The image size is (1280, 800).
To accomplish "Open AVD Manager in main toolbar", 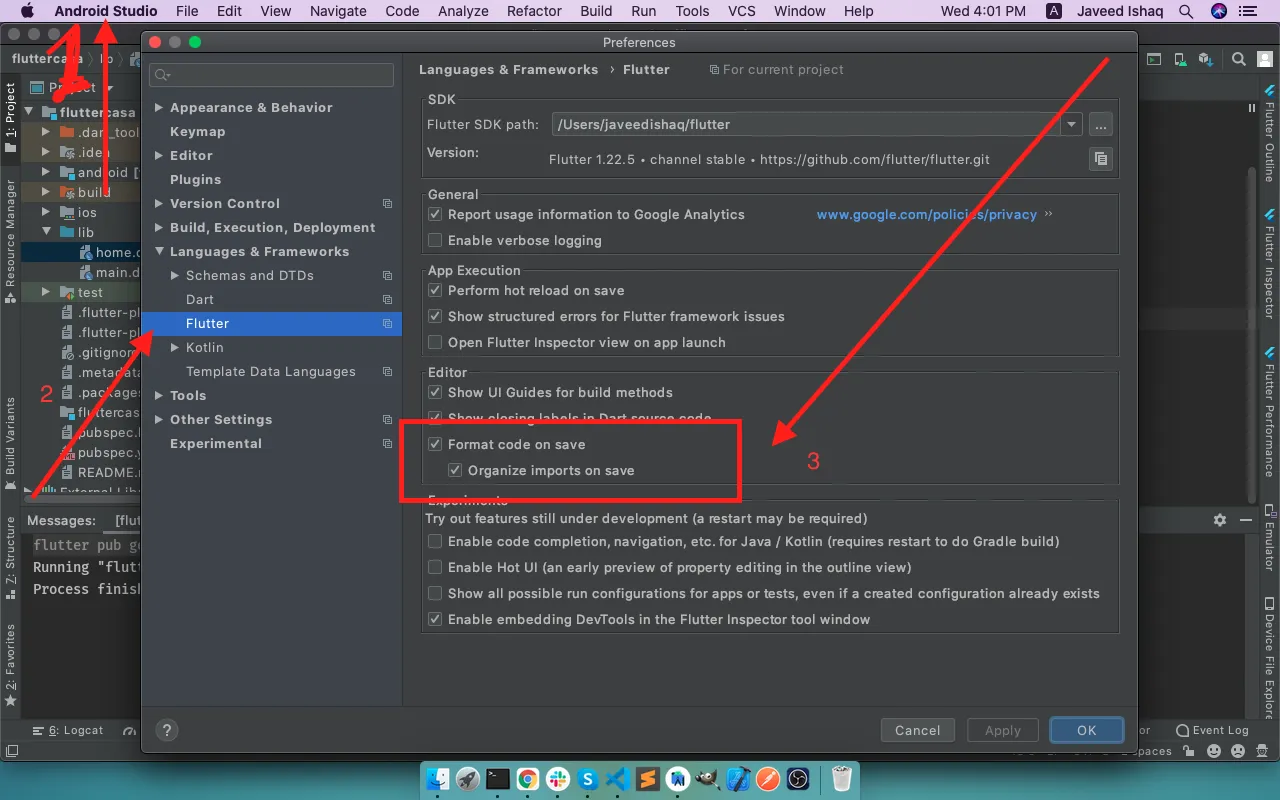I will click(x=1180, y=60).
